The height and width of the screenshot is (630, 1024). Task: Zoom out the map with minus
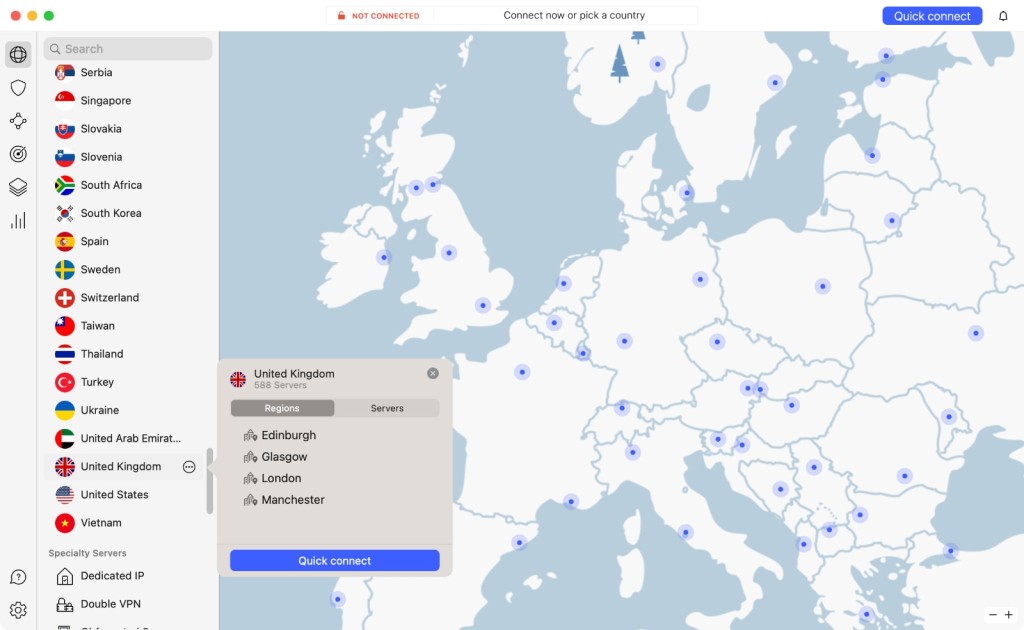[992, 615]
